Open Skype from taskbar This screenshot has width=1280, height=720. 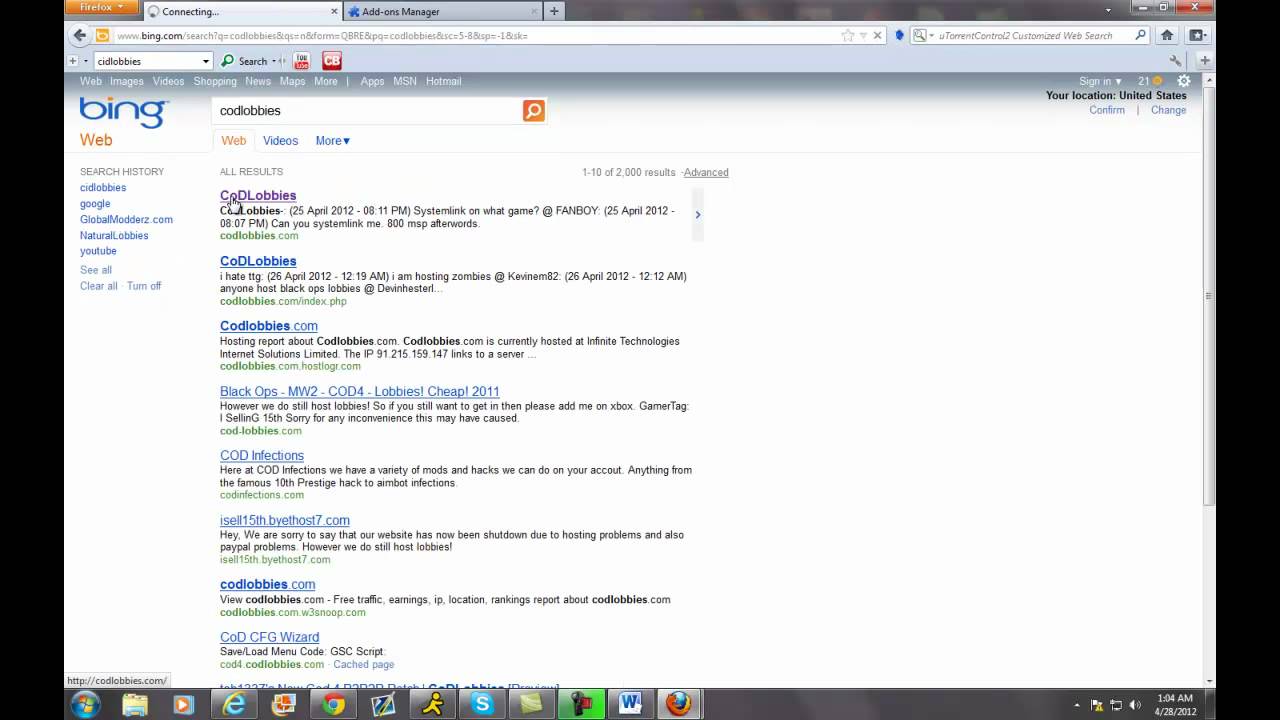coord(482,704)
